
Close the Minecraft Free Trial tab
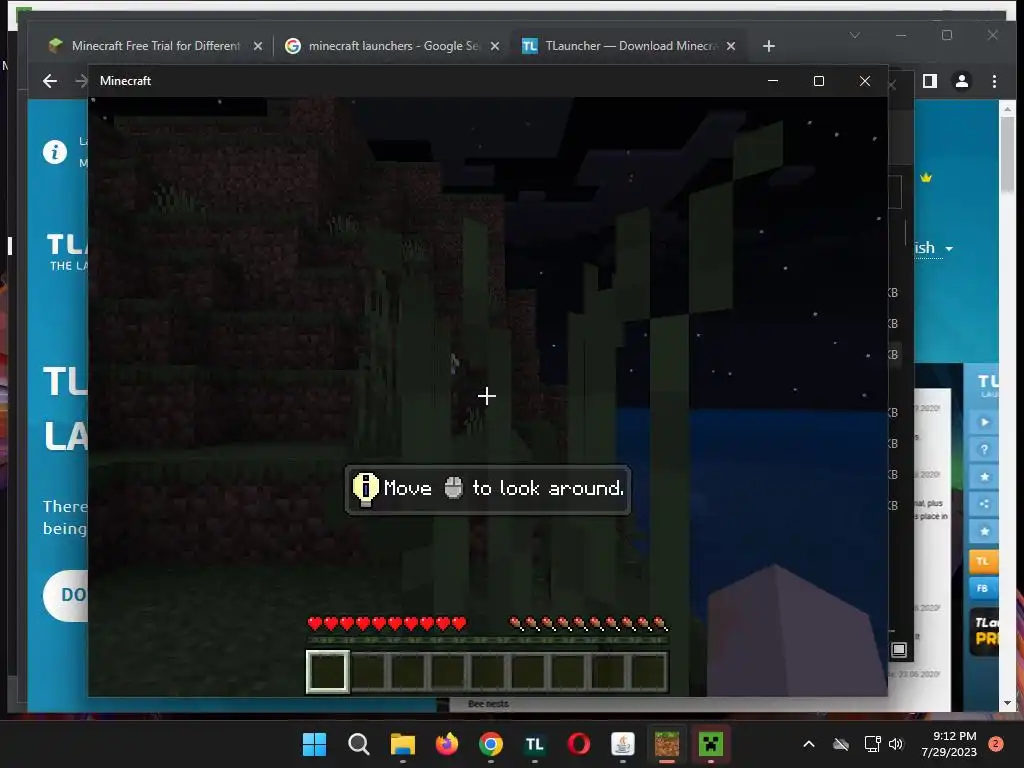coord(258,46)
